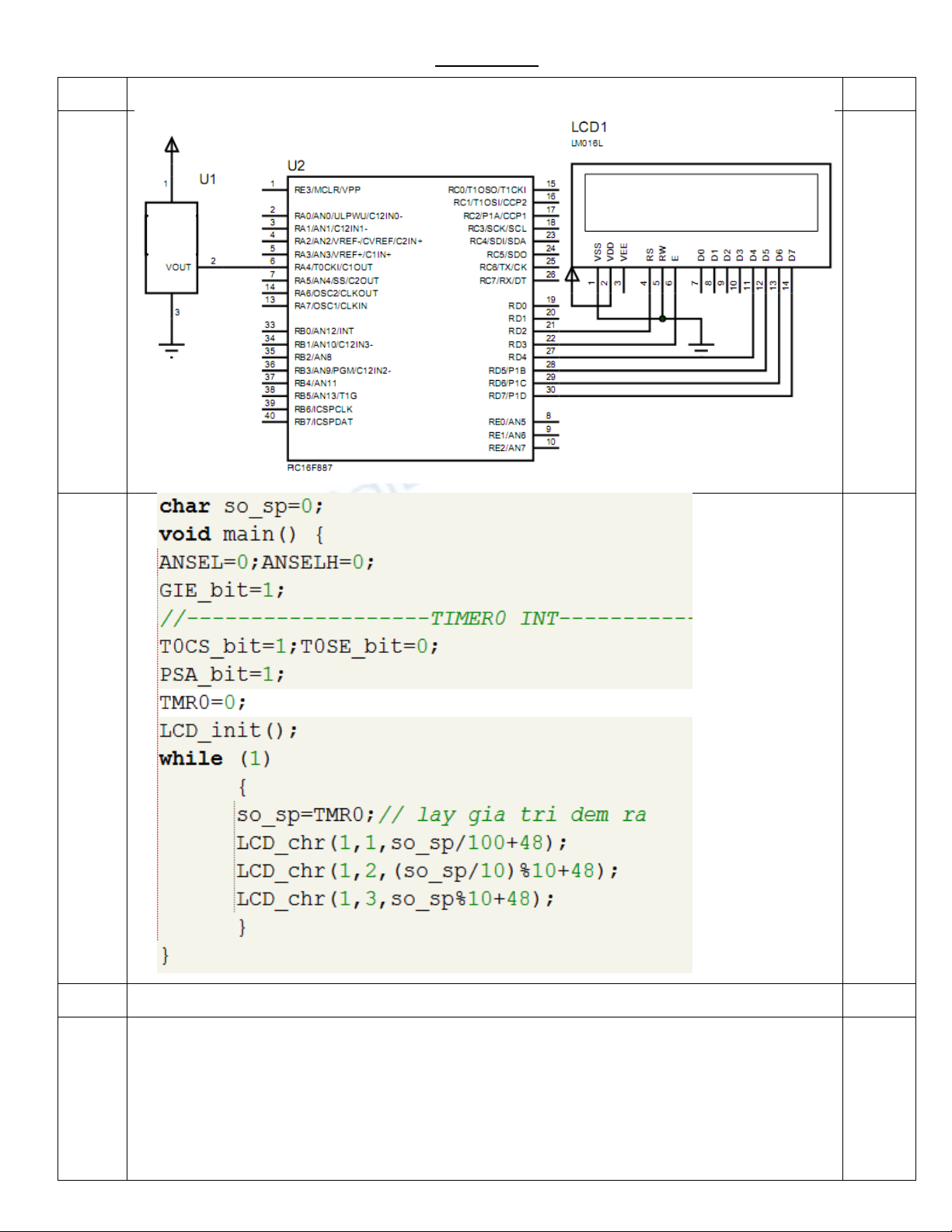This screenshot has width=952, height=1232.
Task: Click the PIC16F887 chip label
Action: tap(309, 468)
